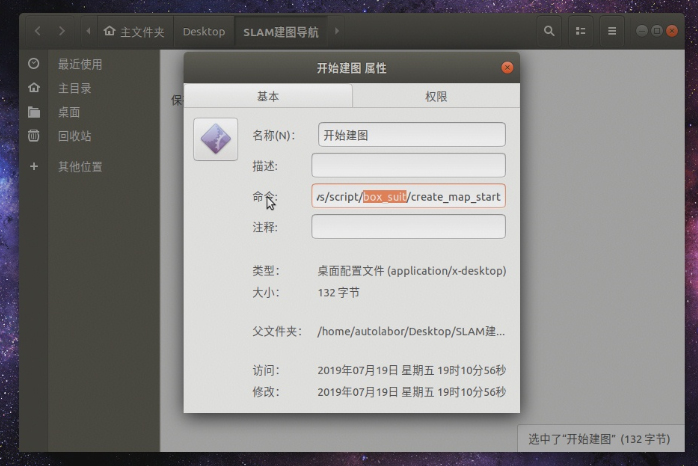
Task: Open the search in file manager
Action: coord(549,31)
